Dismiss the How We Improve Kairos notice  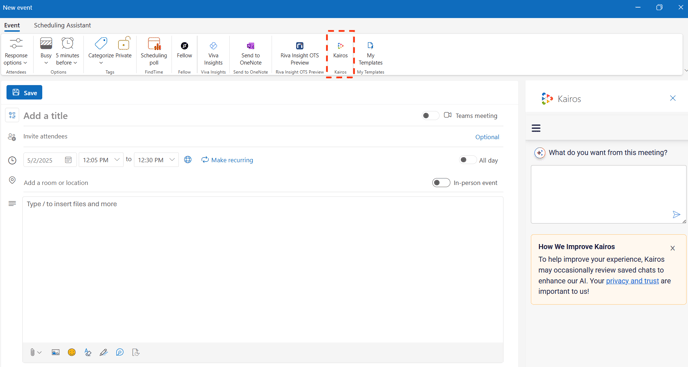click(x=673, y=248)
